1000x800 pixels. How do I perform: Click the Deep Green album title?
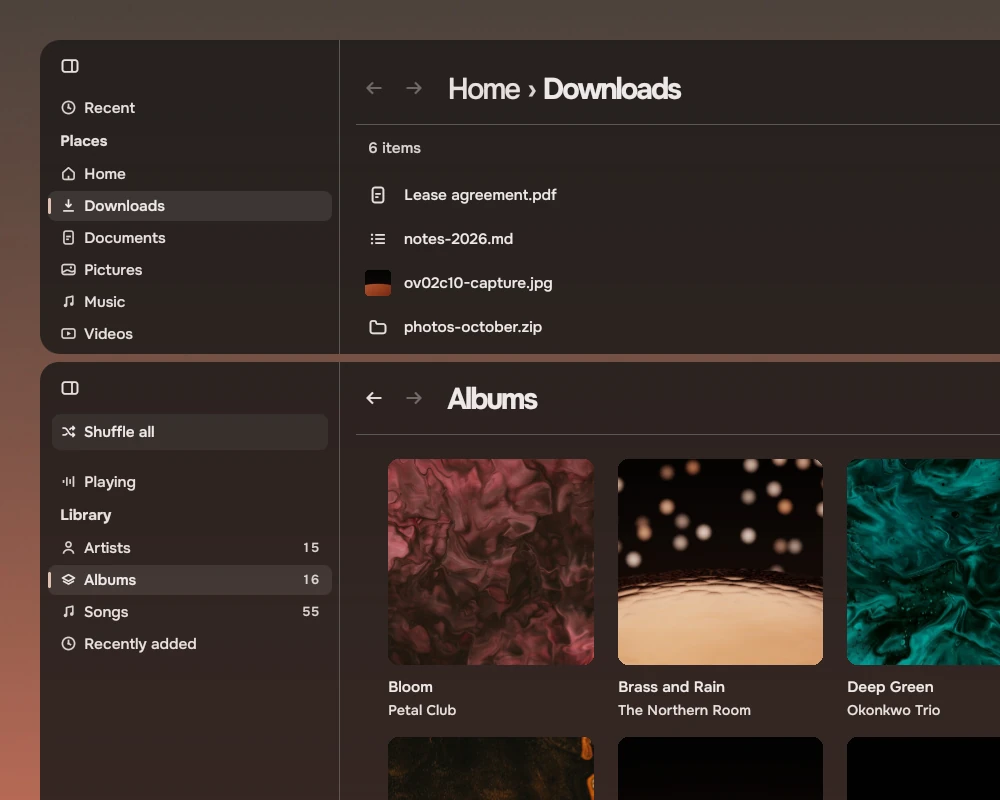[890, 687]
